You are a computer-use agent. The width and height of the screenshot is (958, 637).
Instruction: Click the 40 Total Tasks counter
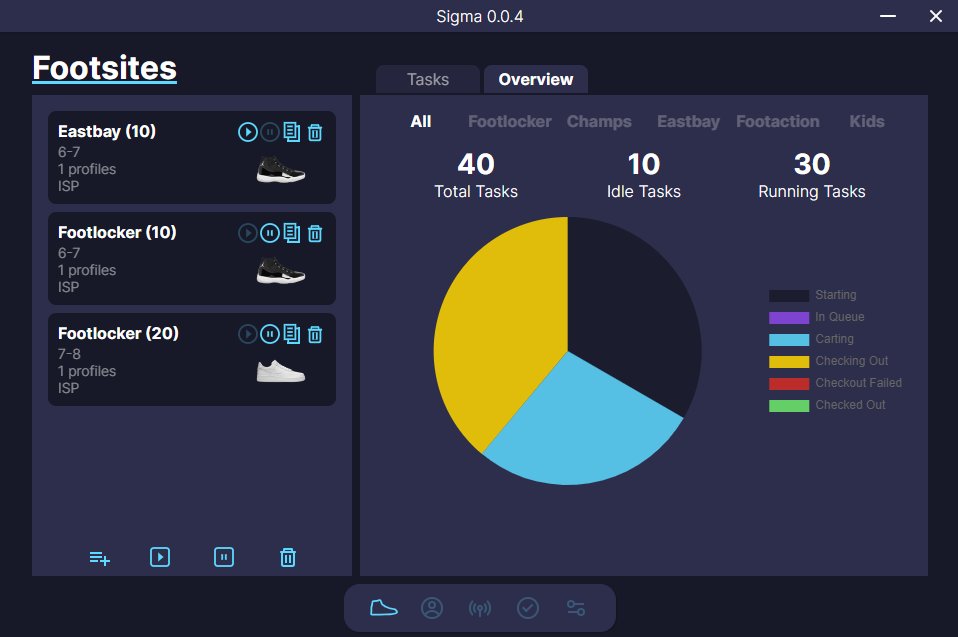click(x=476, y=176)
